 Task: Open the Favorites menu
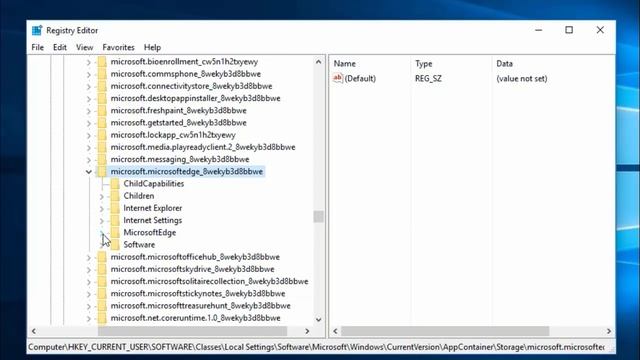(118, 47)
